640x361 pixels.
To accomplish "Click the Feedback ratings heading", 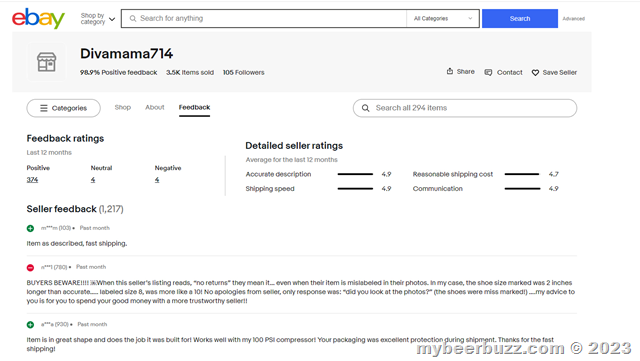I will coord(65,138).
